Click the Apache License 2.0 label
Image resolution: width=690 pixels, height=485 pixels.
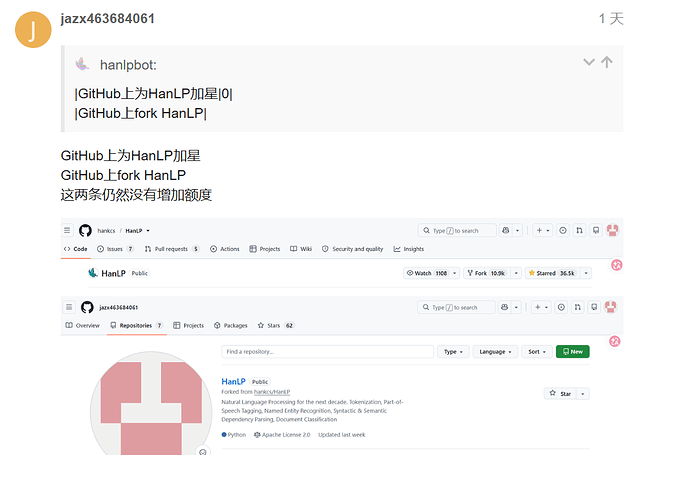tap(282, 435)
